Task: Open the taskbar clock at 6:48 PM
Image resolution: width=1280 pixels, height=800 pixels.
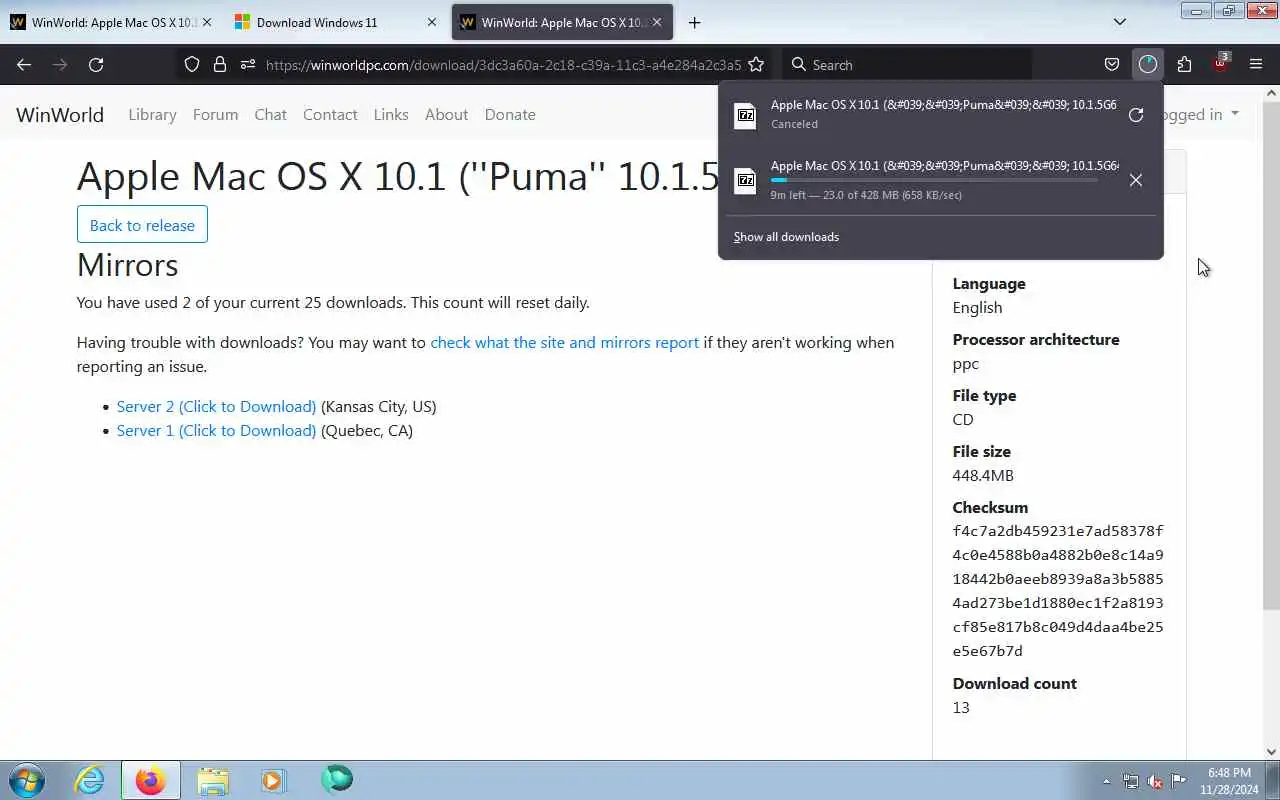Action: point(1230,781)
